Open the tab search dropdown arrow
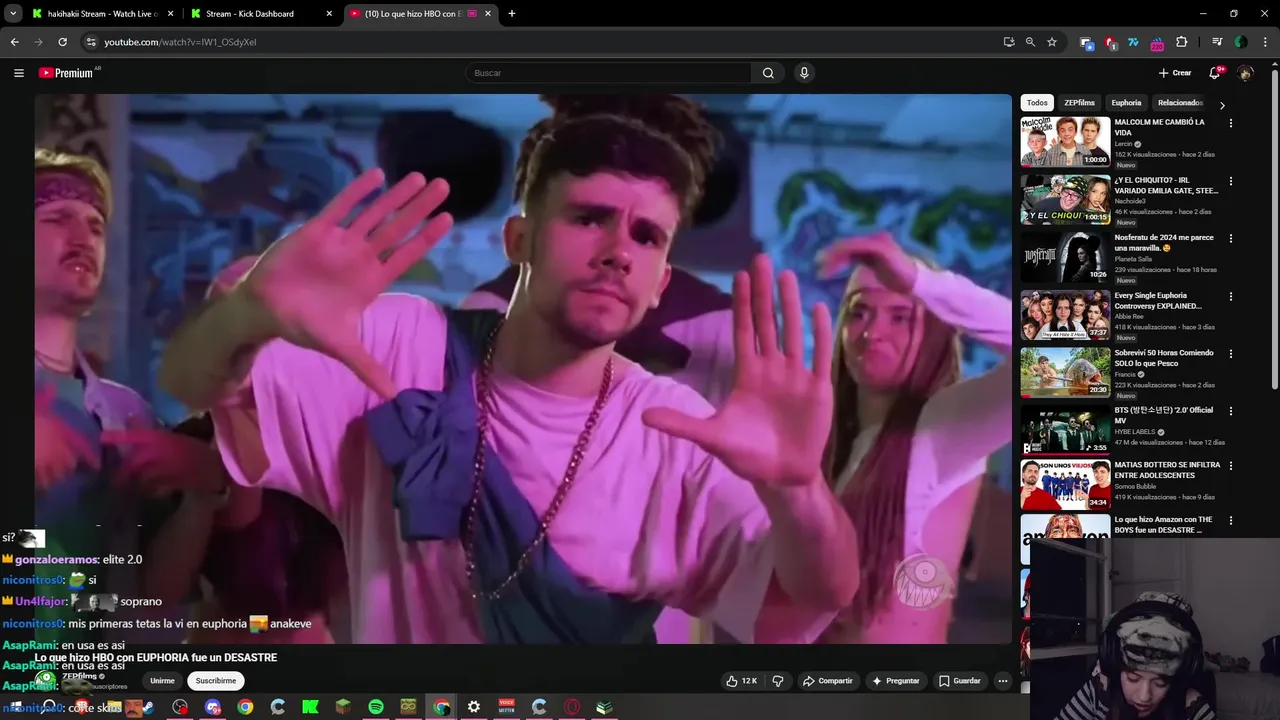This screenshot has width=1280, height=720. click(13, 14)
